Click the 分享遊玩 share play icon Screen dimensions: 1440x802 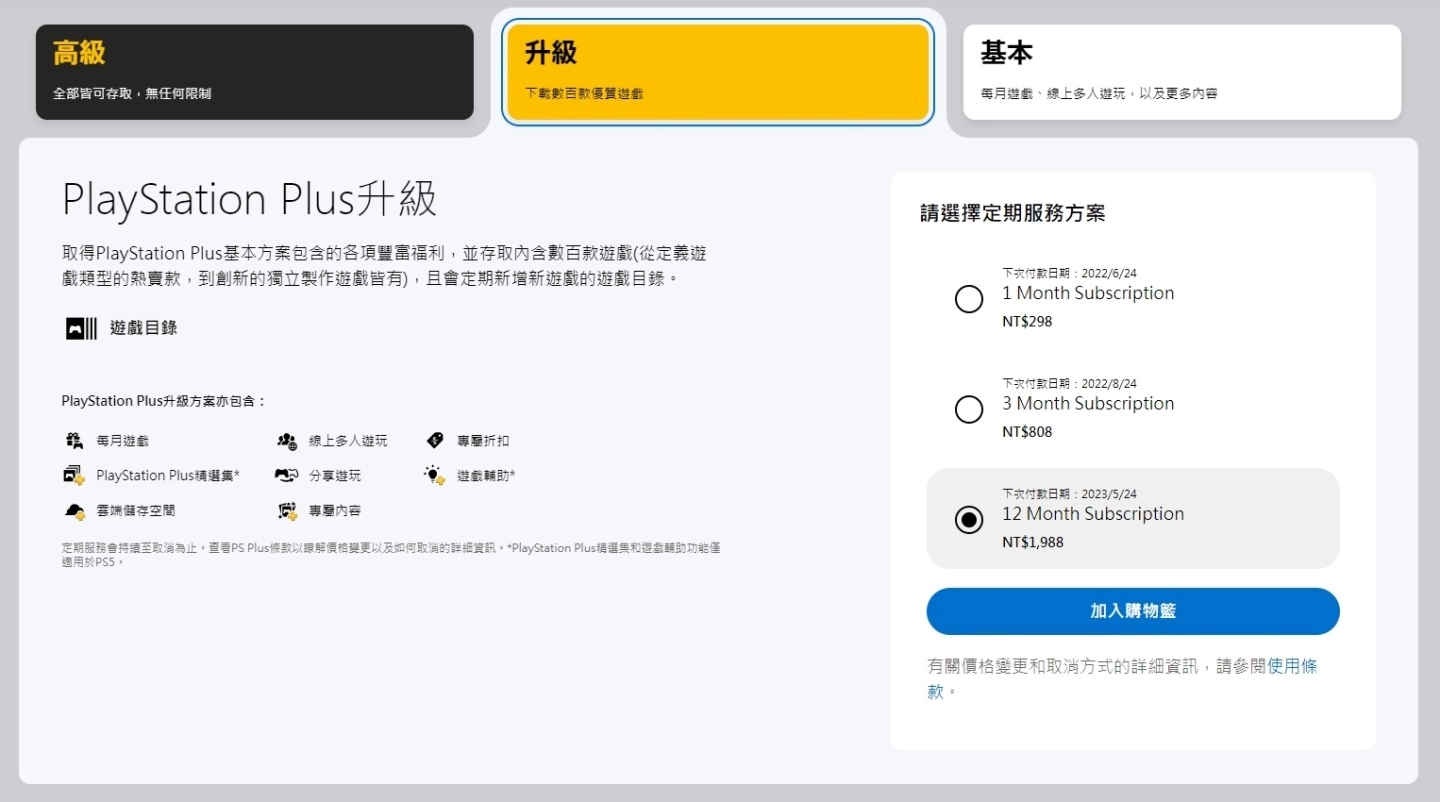(x=285, y=475)
